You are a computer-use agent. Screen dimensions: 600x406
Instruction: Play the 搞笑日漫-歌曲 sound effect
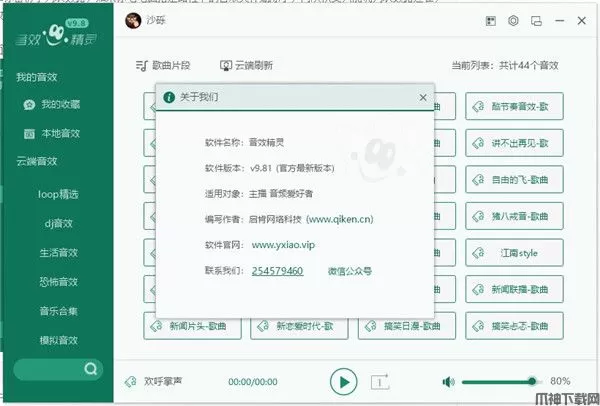(x=407, y=326)
